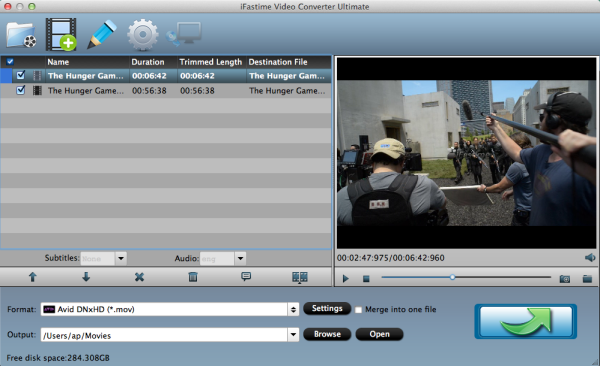Uncheck the 00:06:42 Hunger Games item

(21, 75)
